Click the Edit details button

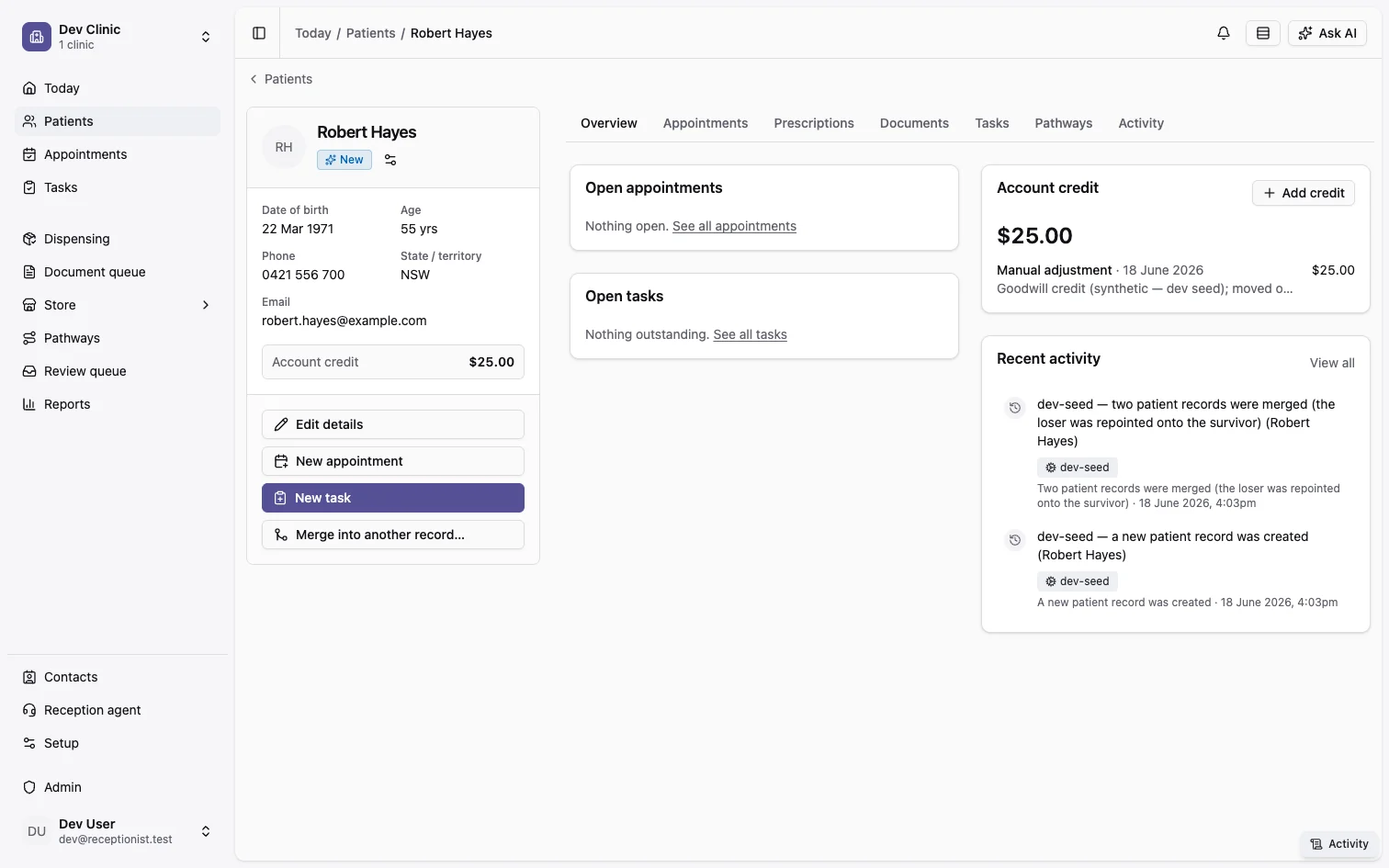[393, 424]
